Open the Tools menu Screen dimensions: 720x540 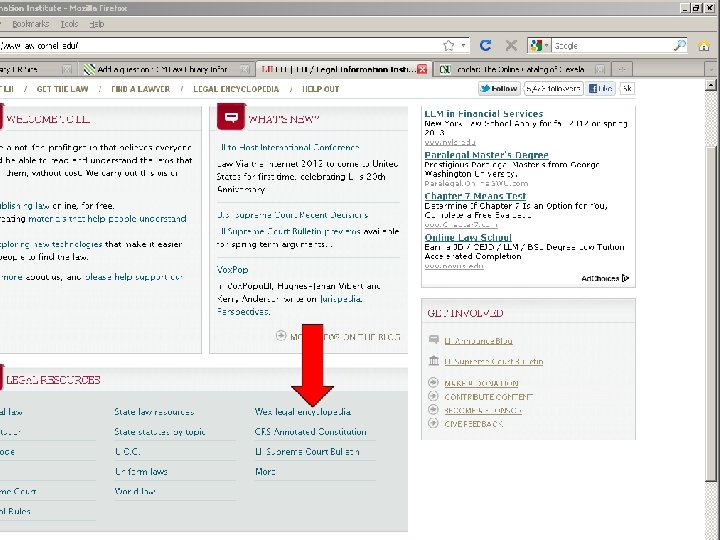pos(69,24)
